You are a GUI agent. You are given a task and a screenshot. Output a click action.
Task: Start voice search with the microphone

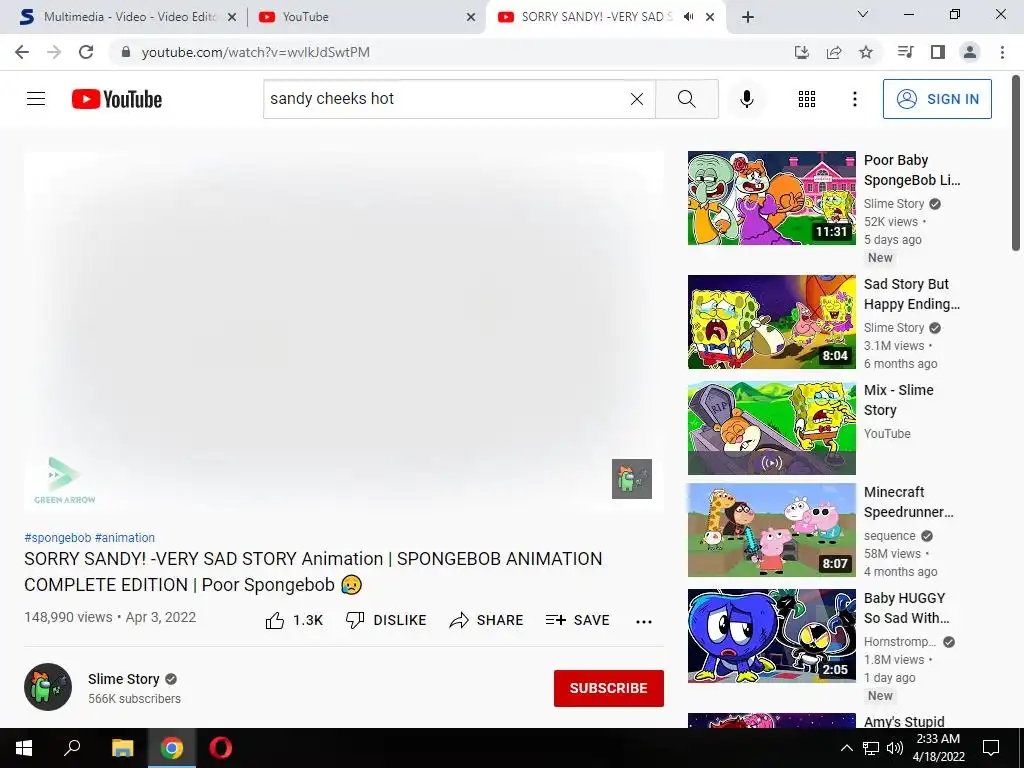click(x=747, y=99)
